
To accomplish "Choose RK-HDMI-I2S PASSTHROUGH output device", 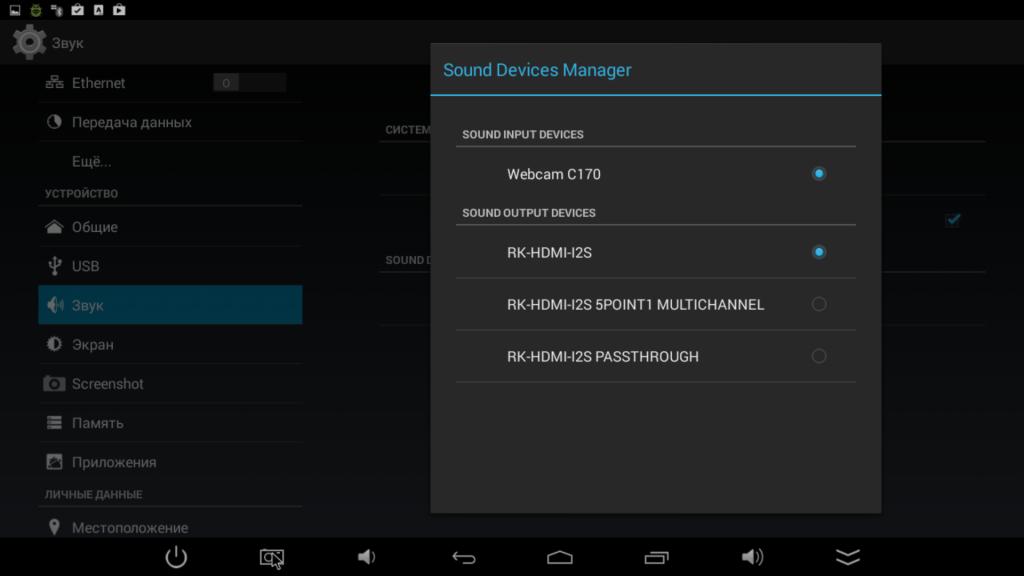I will (x=819, y=356).
